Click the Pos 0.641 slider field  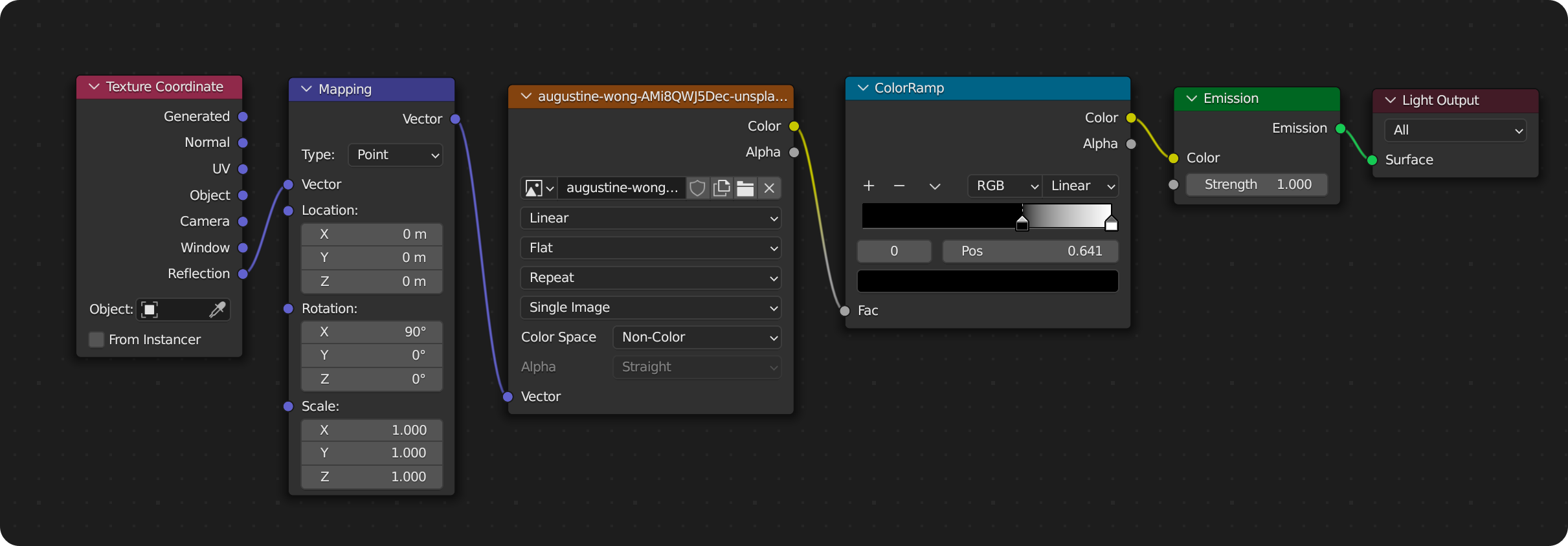click(1030, 251)
